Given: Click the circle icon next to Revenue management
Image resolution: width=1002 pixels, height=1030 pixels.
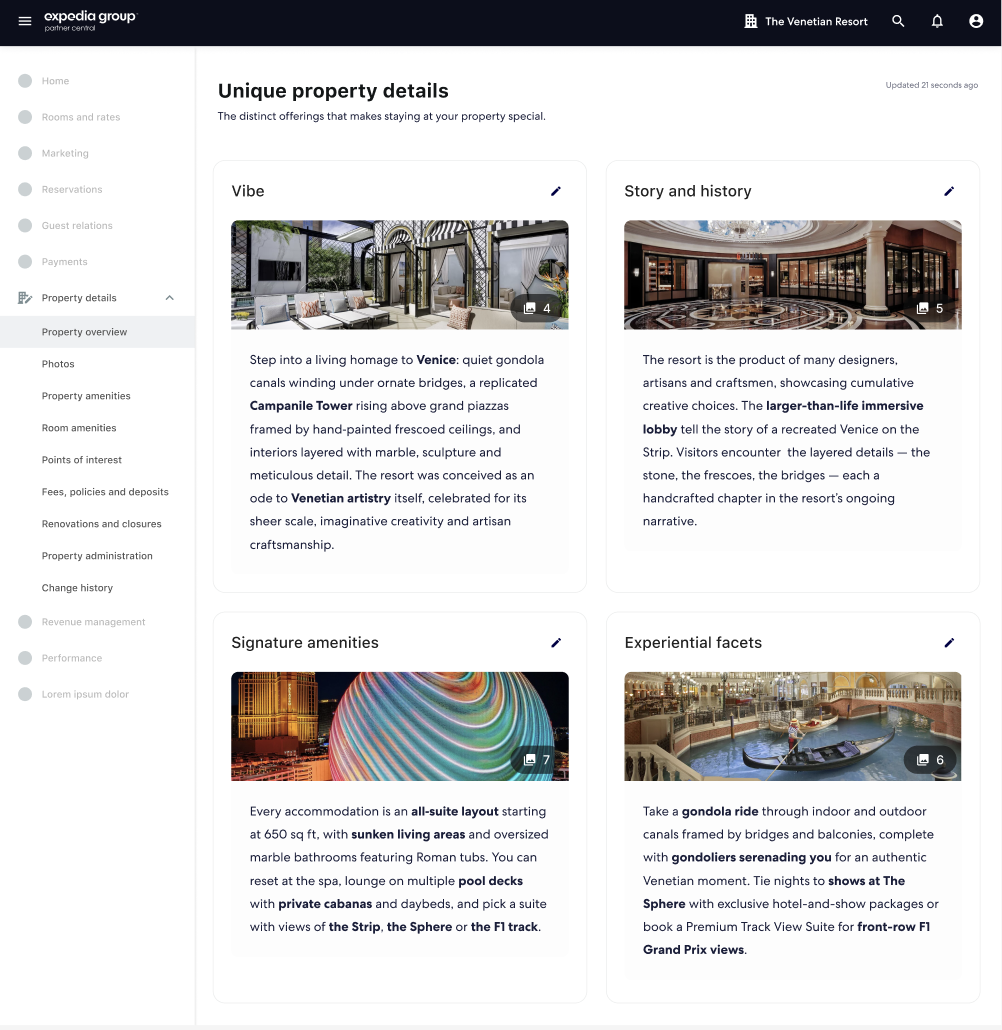Looking at the screenshot, I should 25,622.
